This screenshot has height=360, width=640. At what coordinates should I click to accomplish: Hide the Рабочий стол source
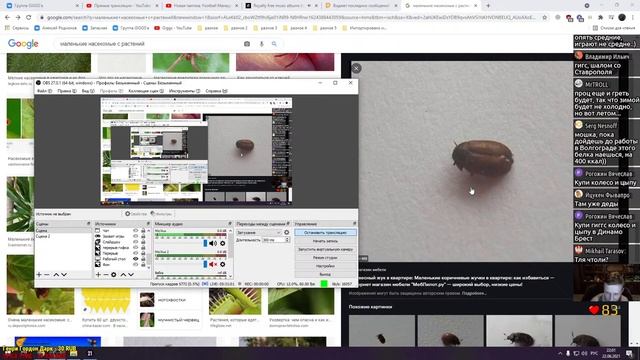136,259
